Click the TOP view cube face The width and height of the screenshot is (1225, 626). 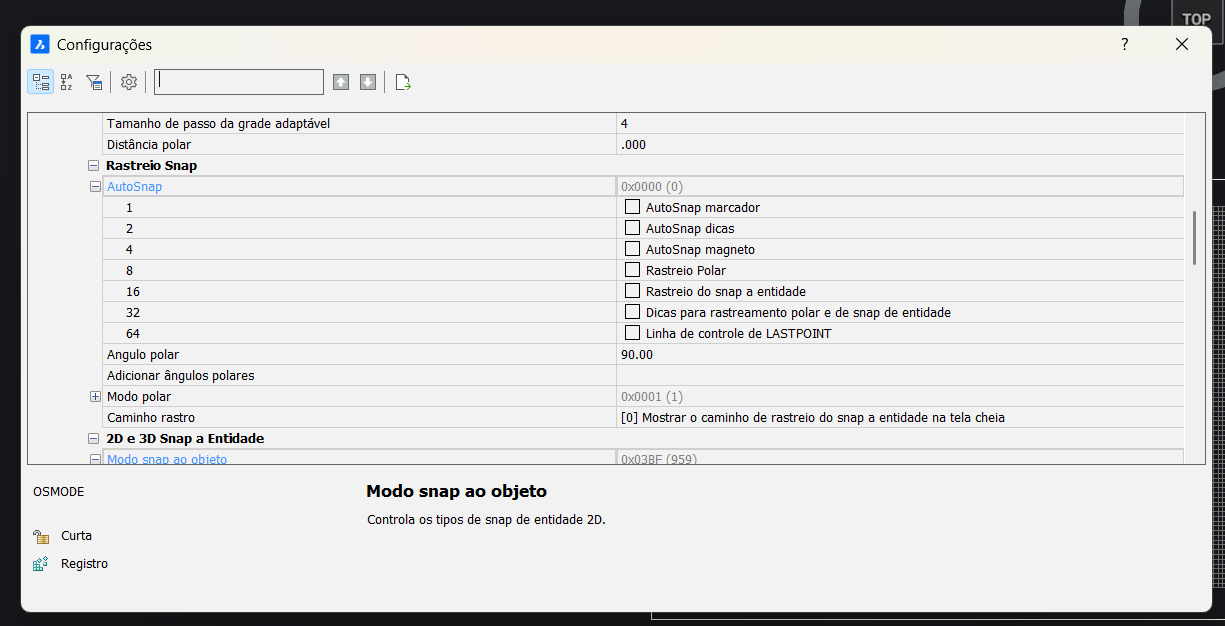coord(1196,19)
